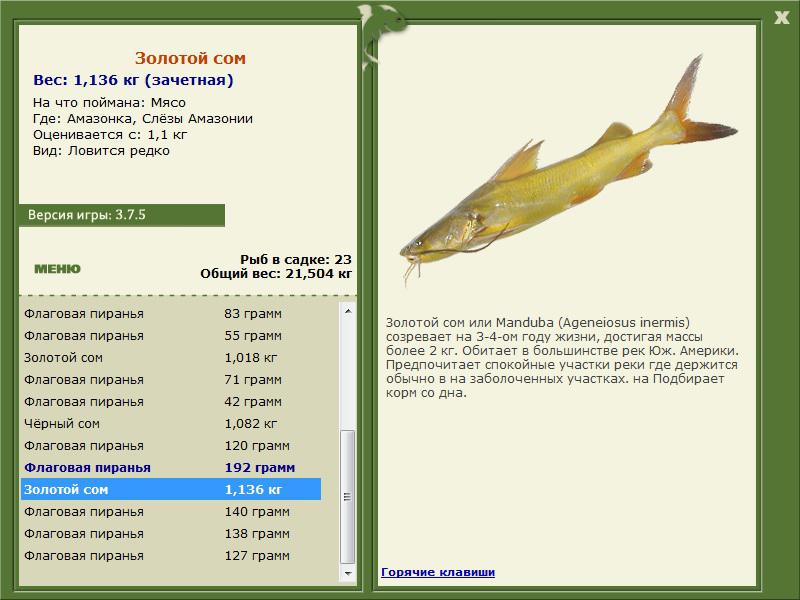Select bold Флаговая пиранья 192 грамм row
Screen dimensions: 800x600
[x=170, y=467]
